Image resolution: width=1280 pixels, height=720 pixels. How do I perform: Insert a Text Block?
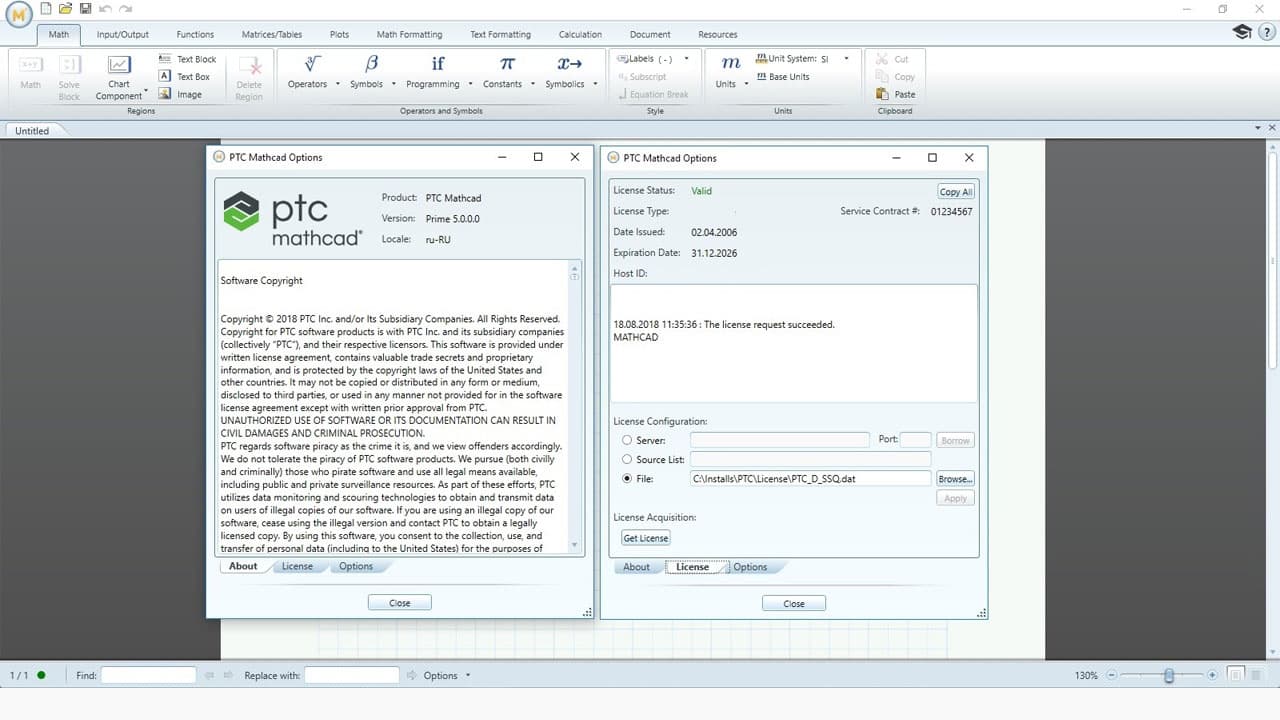[x=189, y=58]
